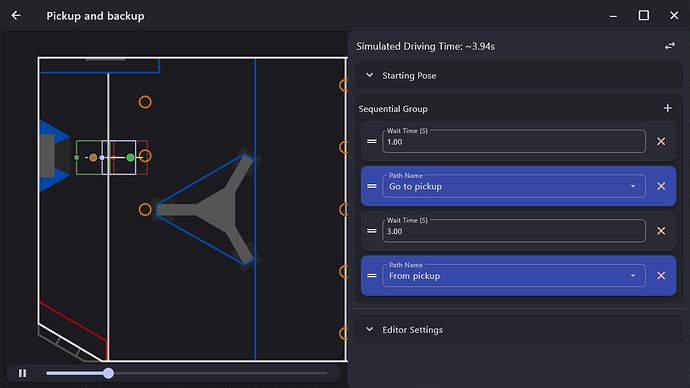Click the From pickup reorder handle
This screenshot has height=388, width=690.
(372, 276)
